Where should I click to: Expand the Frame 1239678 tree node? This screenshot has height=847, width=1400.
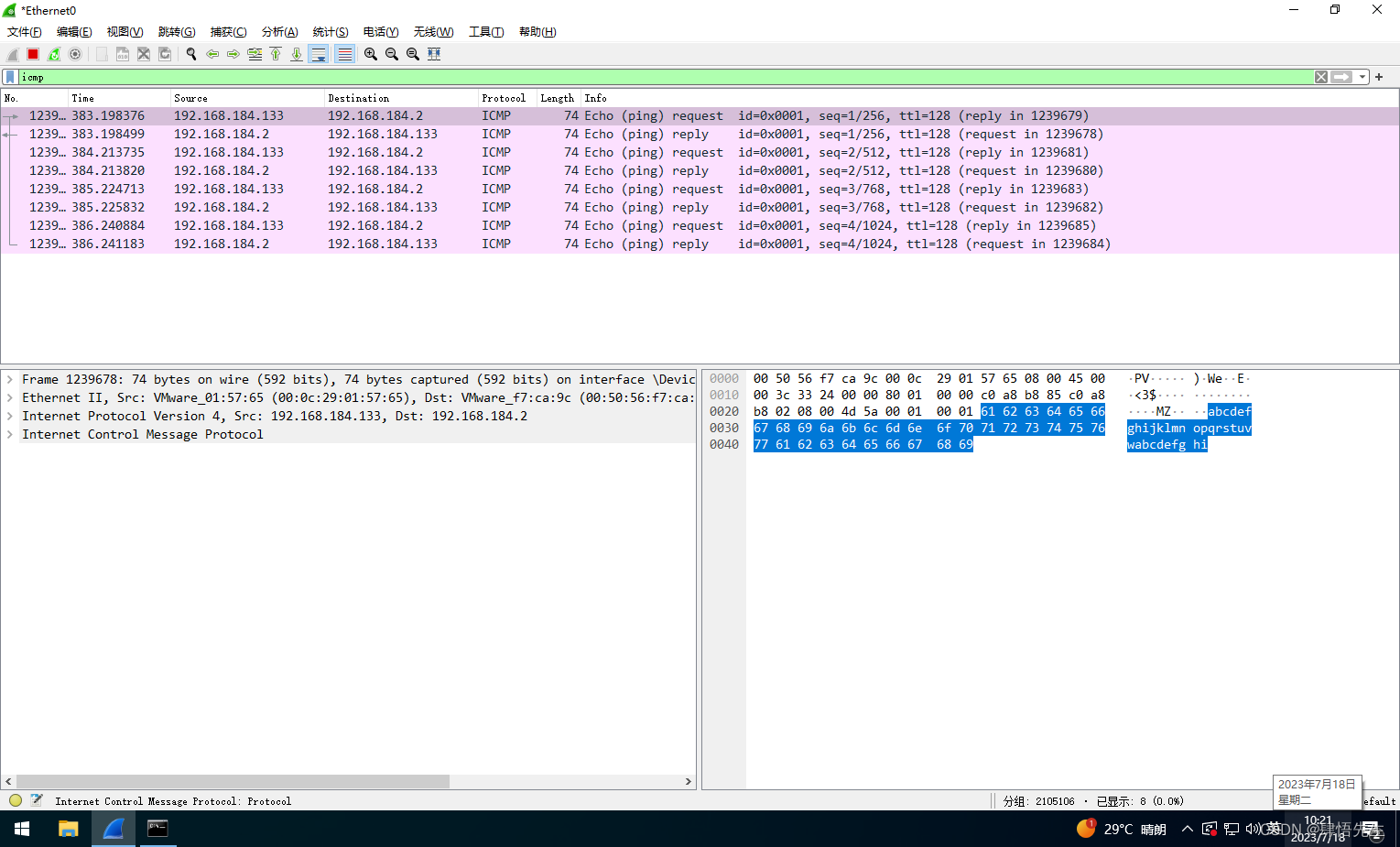tap(10, 379)
